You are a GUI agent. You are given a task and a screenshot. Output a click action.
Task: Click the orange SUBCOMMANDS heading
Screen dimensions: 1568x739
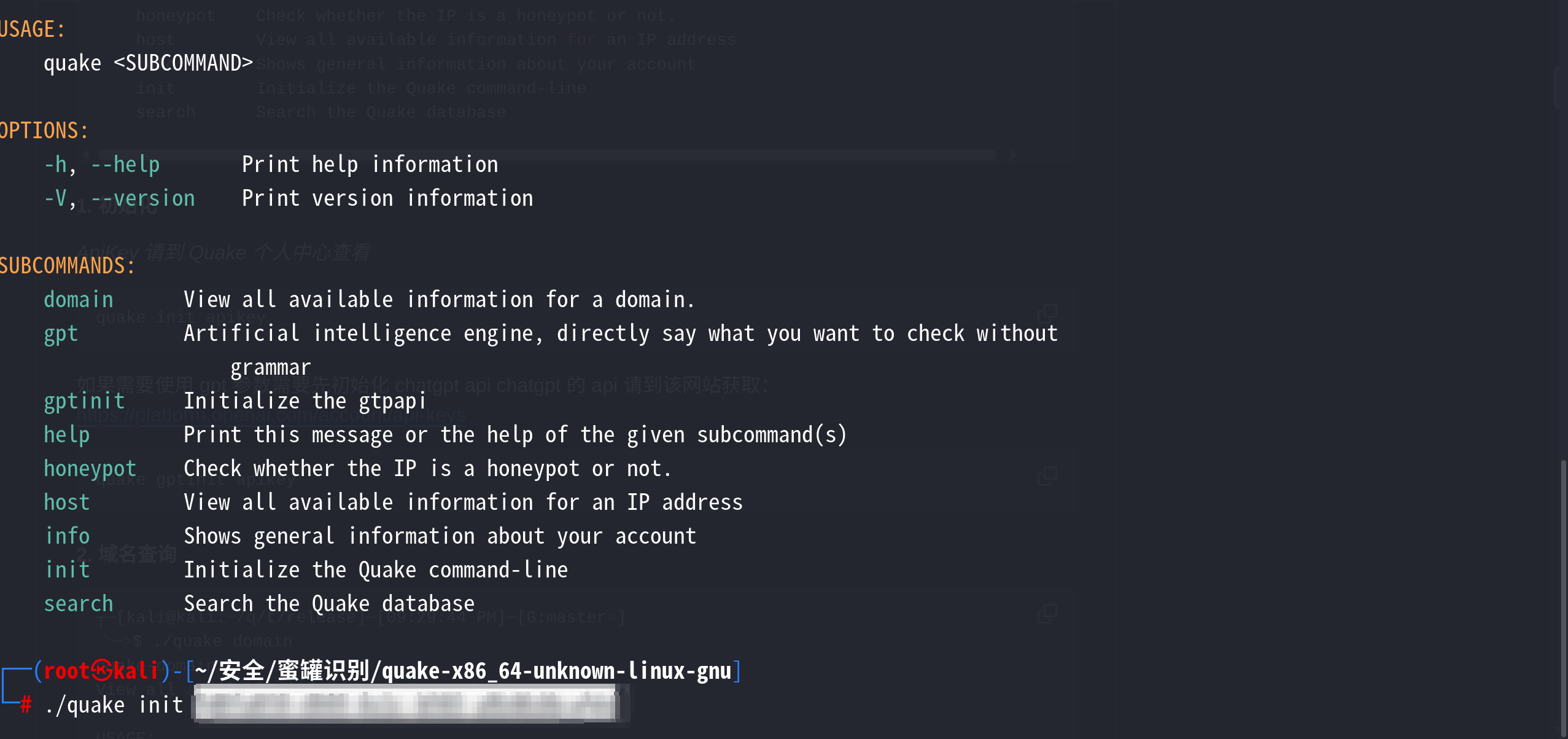67,266
